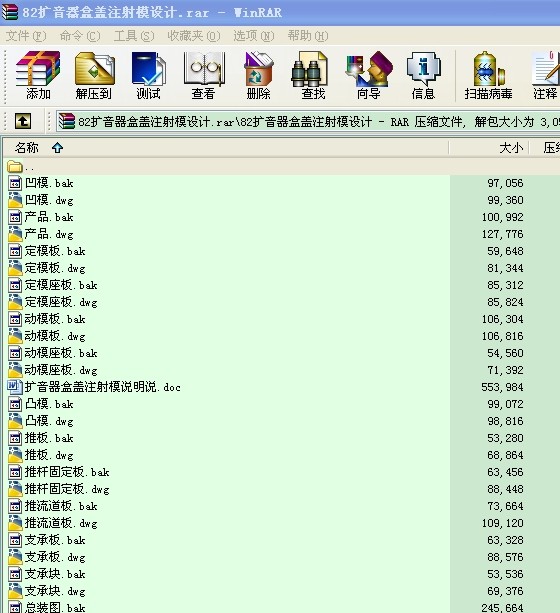
Task: Sort files by 大小 column header
Action: [489, 148]
